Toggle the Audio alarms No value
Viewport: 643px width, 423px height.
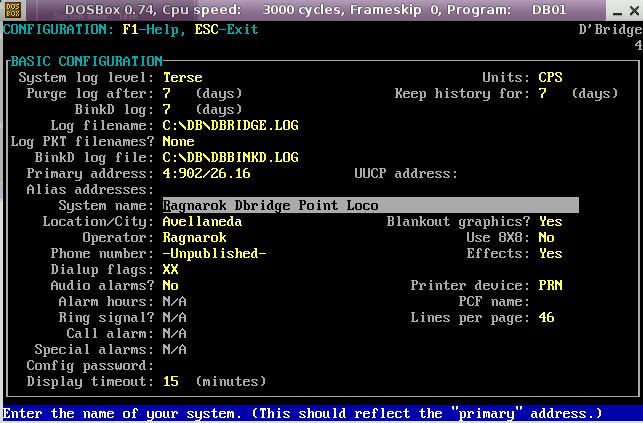[170, 285]
